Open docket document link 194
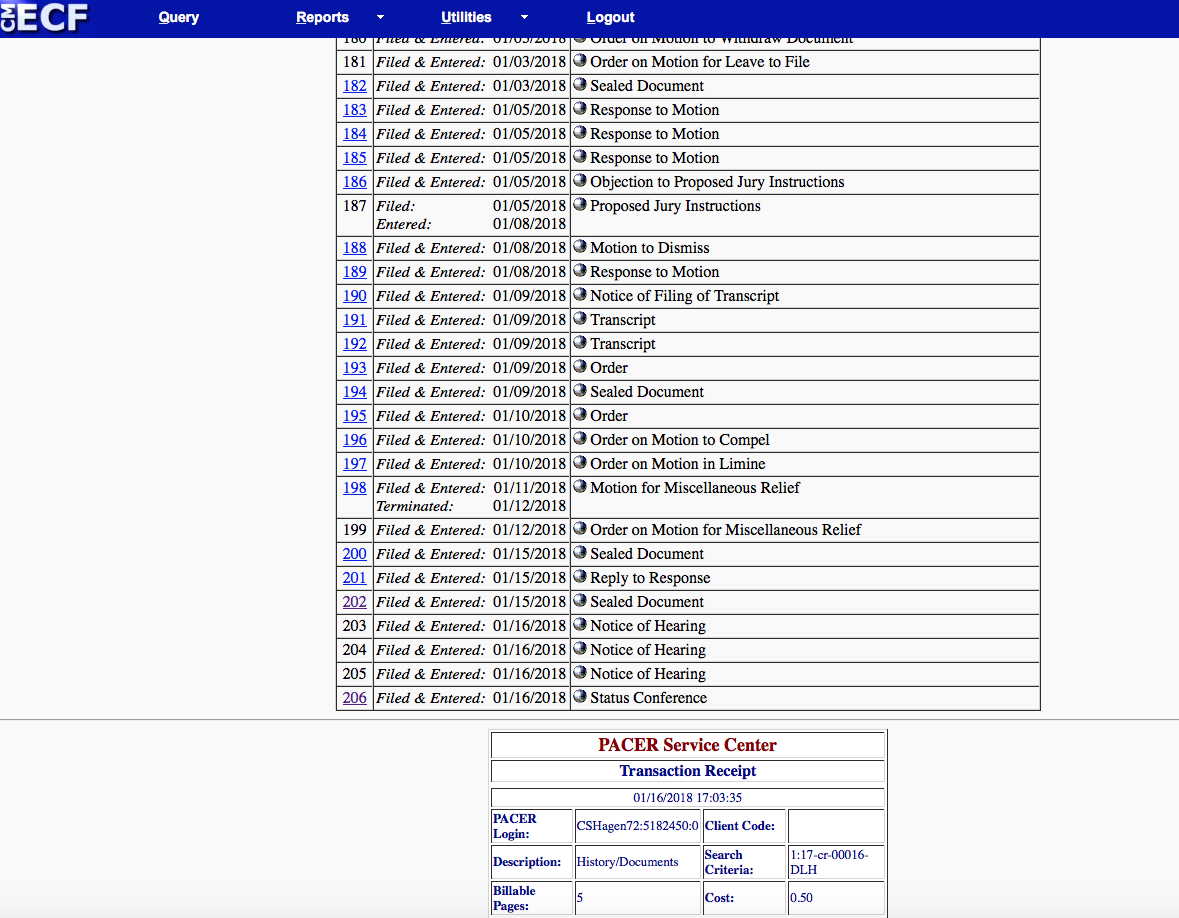 pos(355,392)
